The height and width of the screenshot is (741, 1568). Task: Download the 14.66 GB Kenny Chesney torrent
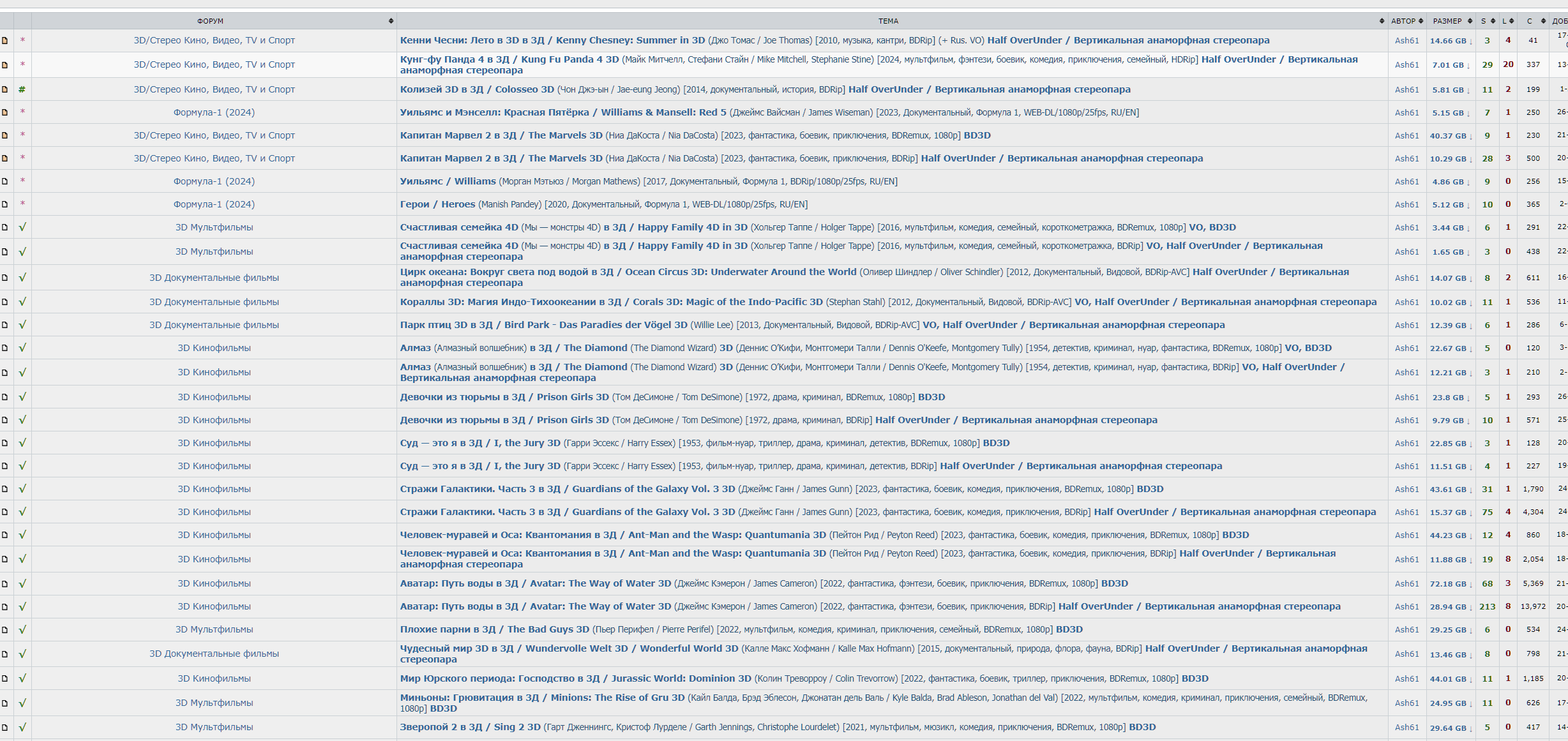click(x=1451, y=41)
